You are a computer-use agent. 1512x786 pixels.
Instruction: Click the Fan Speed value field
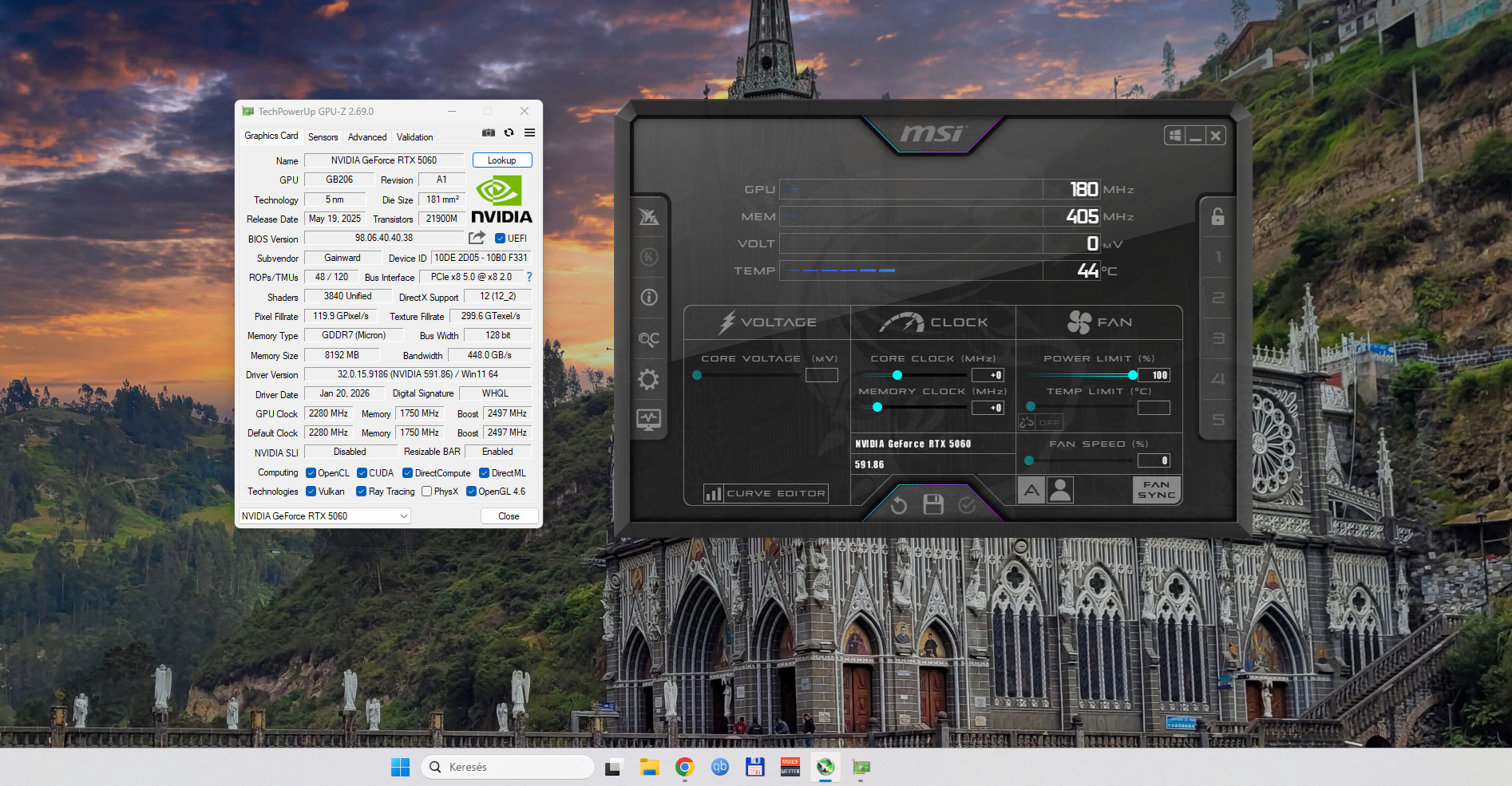pyautogui.click(x=1154, y=460)
